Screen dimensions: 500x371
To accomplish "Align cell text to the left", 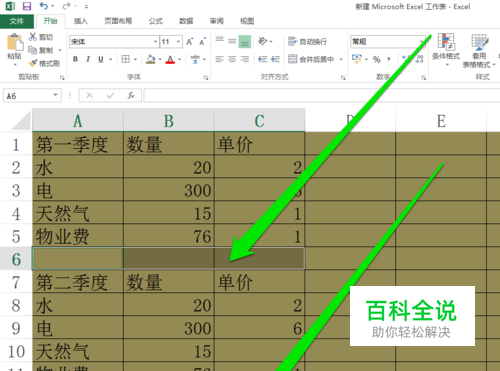I will [x=219, y=59].
